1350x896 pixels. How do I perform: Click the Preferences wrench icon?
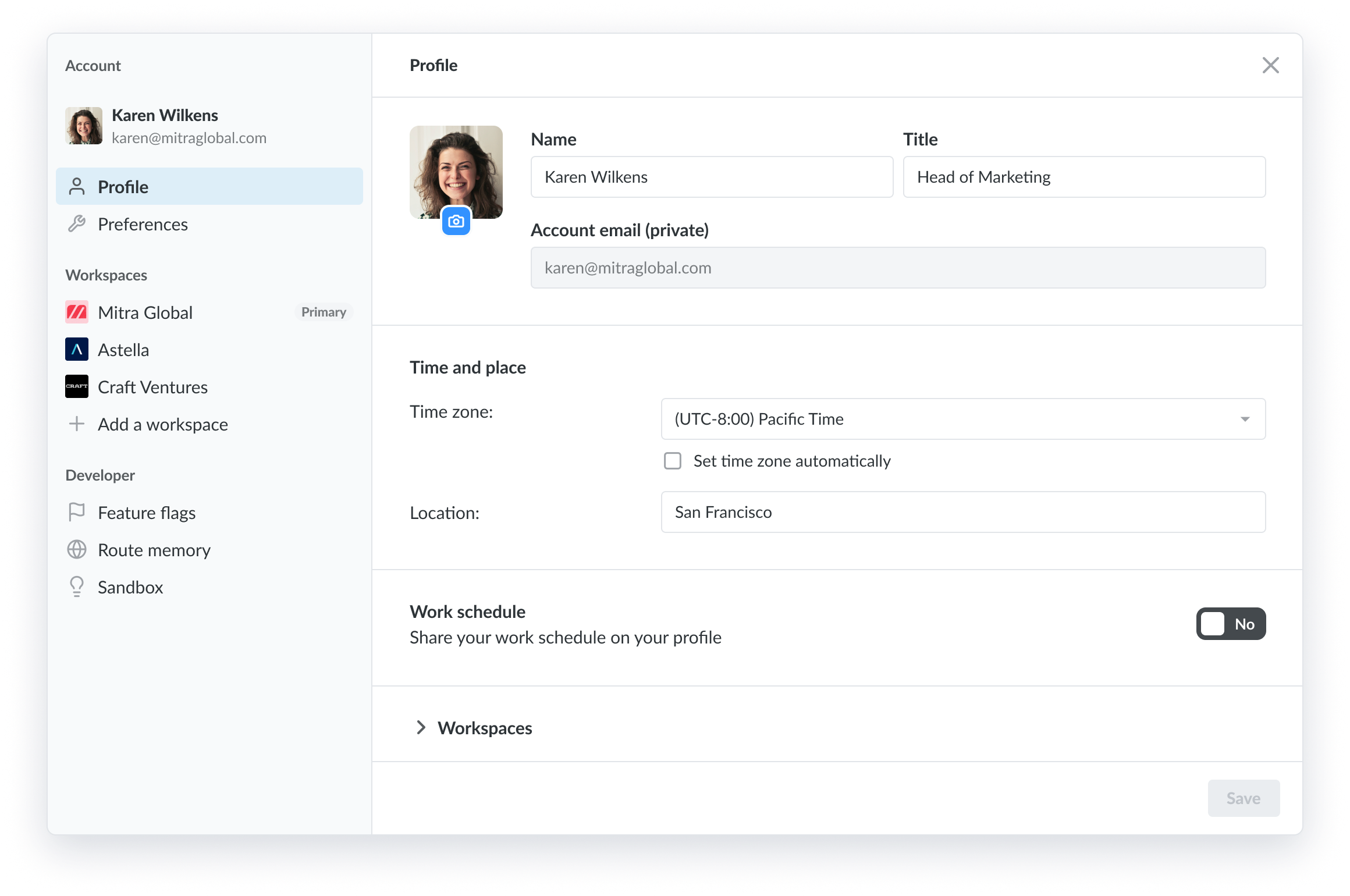(x=77, y=224)
